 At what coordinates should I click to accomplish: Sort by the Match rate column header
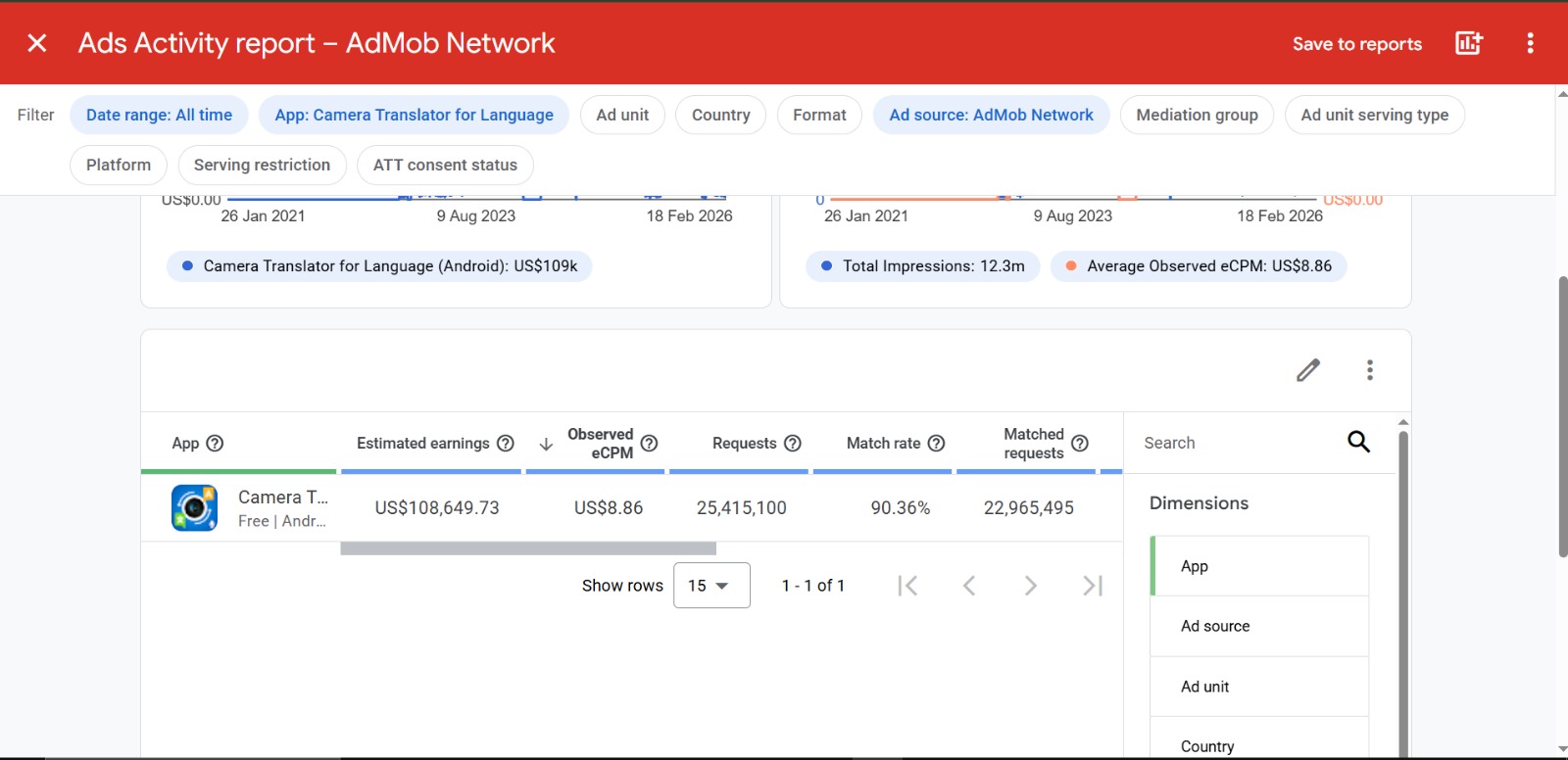point(883,443)
